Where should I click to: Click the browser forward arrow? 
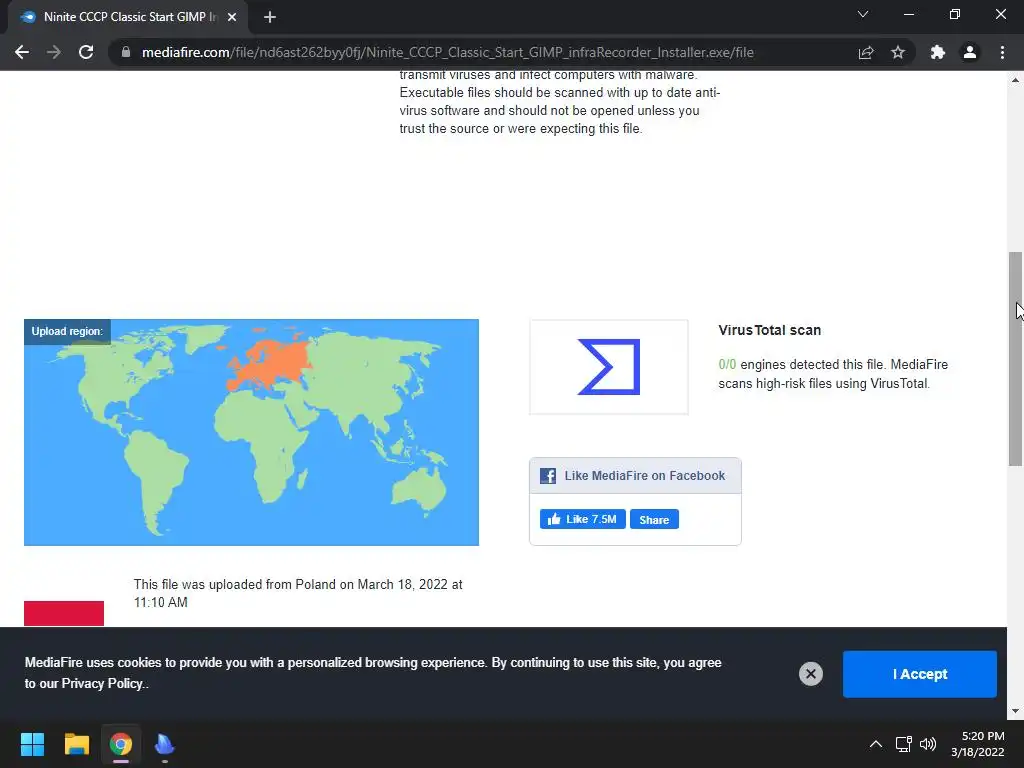point(54,52)
